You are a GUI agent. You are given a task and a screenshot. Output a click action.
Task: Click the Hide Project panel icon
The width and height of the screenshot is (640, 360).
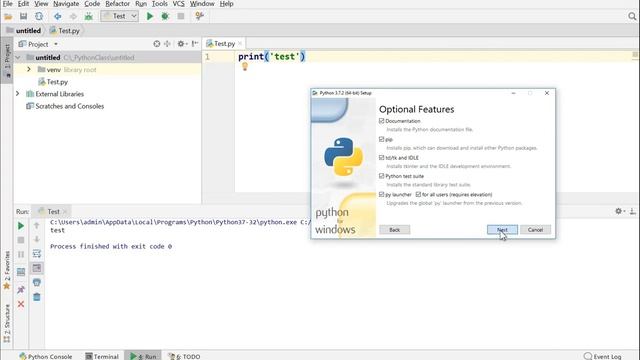pos(195,44)
